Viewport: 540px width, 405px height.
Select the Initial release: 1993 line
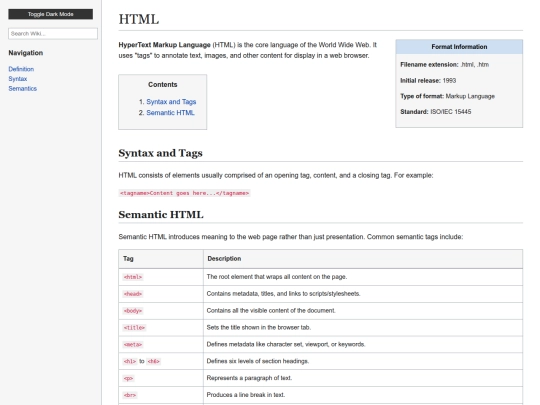pyautogui.click(x=428, y=80)
